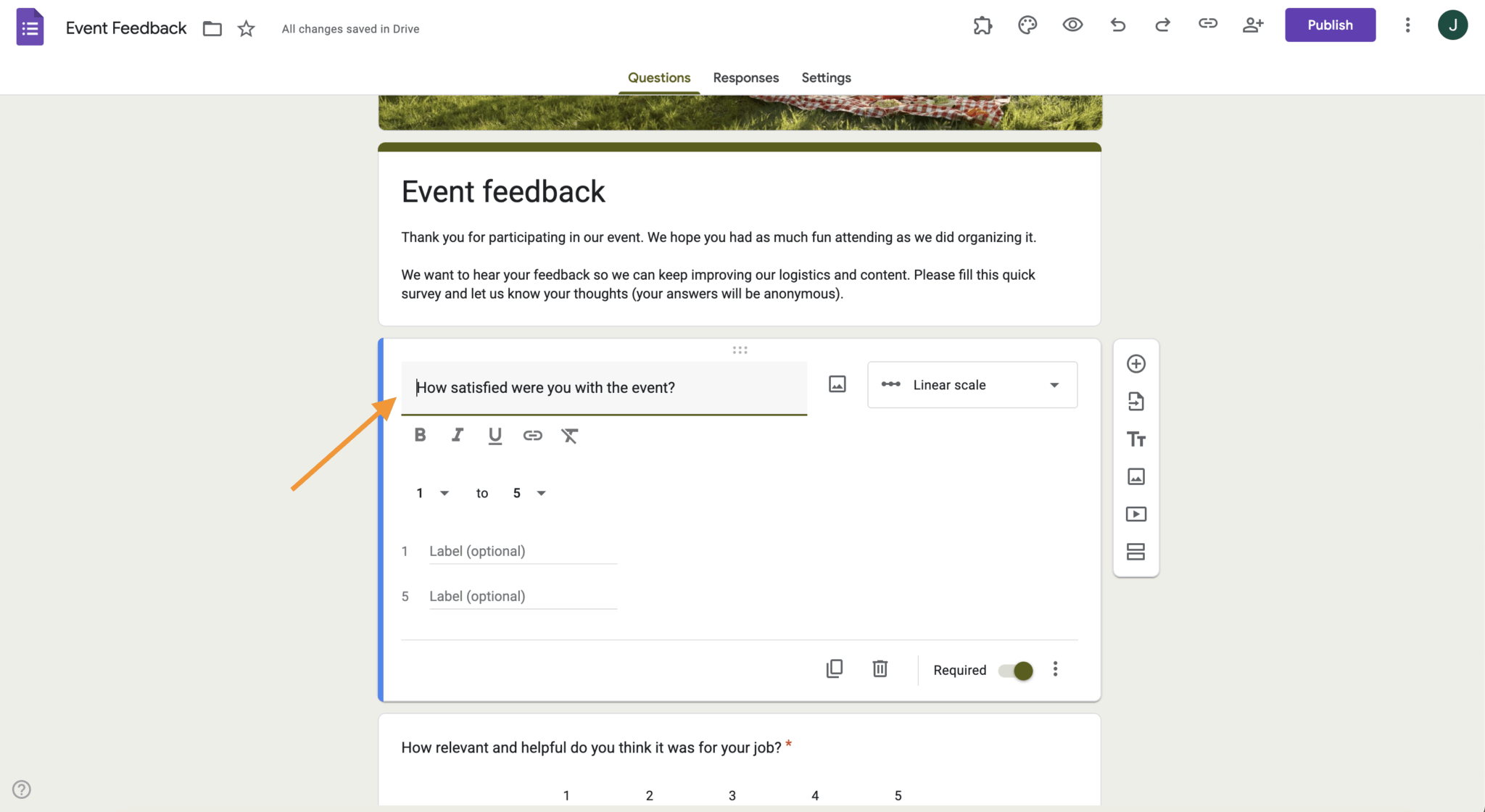Add a new section to the form

click(x=1136, y=552)
